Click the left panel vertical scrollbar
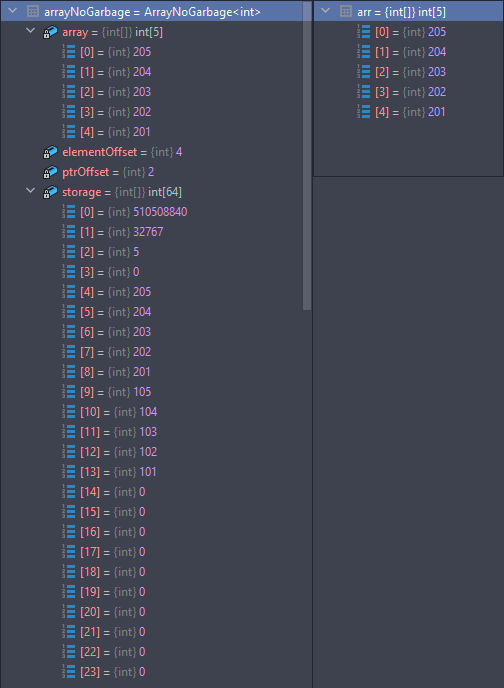Viewport: 504px width, 688px height. pyautogui.click(x=307, y=156)
